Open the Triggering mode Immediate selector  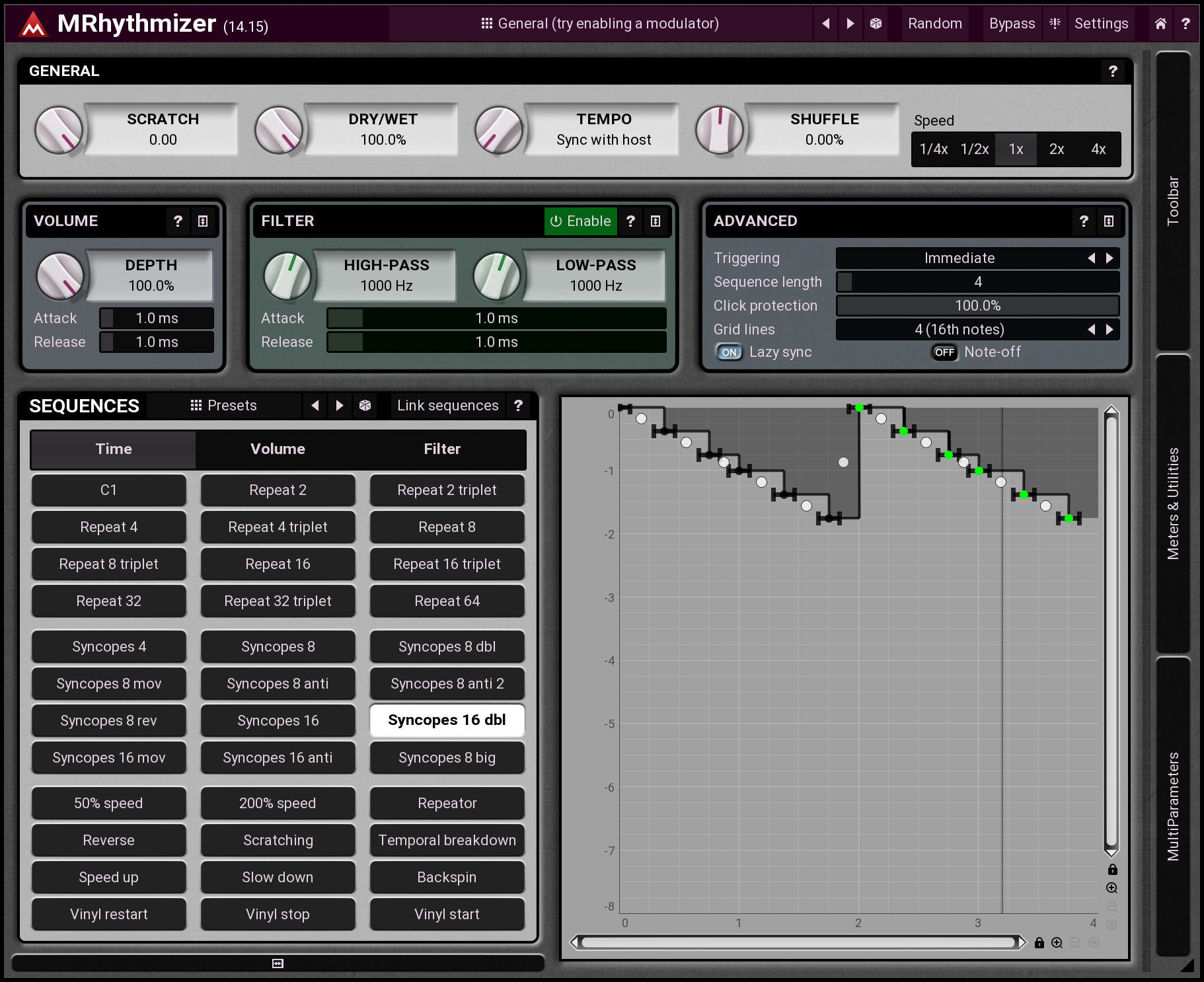click(x=959, y=258)
